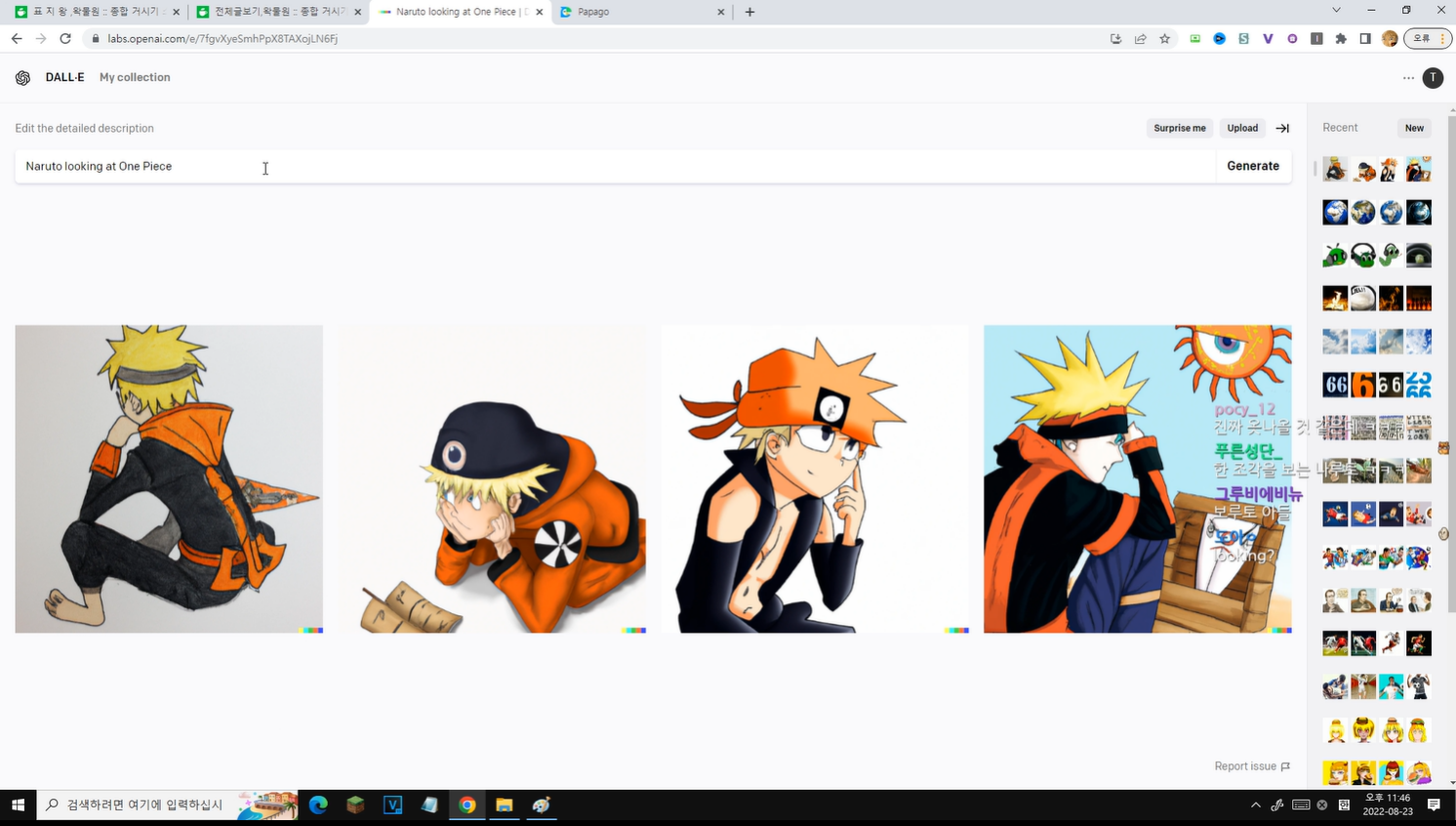Open the Minecraft block icon on taskbar
This screenshot has height=826, width=1456.
pos(355,805)
